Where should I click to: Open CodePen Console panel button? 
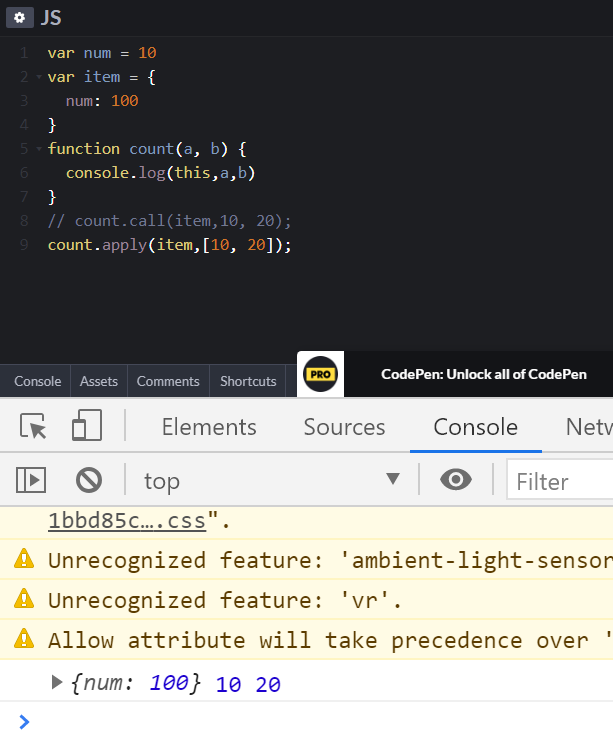coord(38,381)
